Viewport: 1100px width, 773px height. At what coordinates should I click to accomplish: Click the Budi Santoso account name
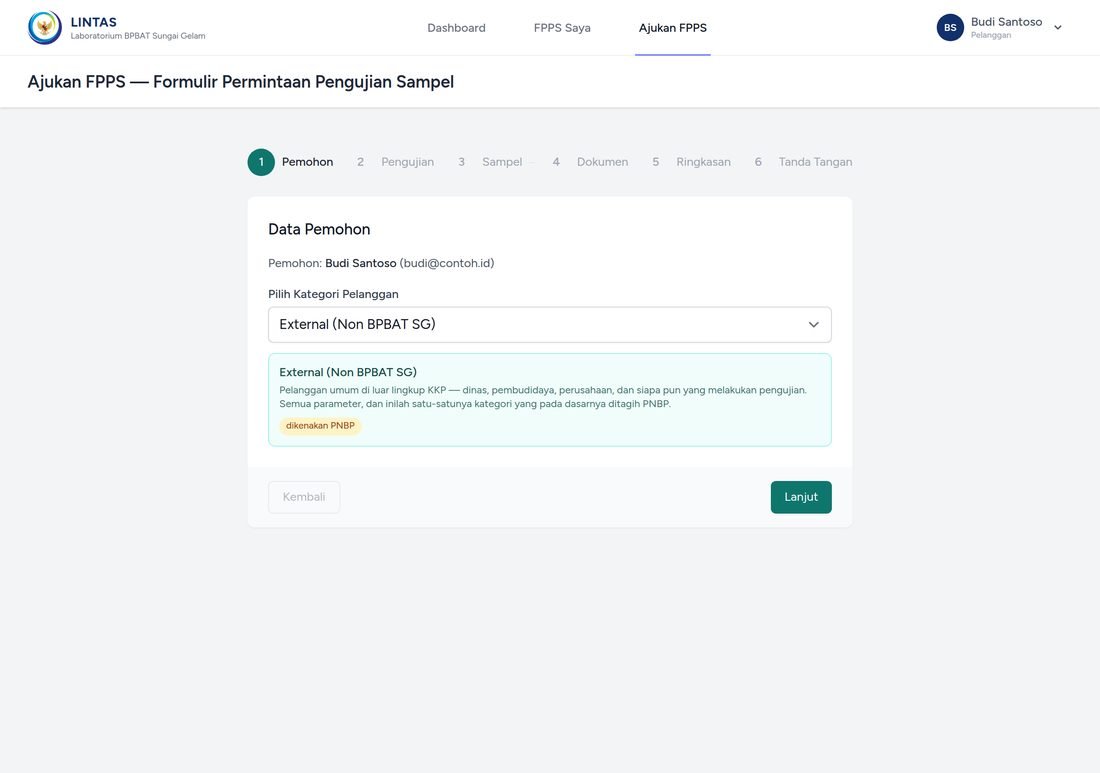tap(1006, 22)
